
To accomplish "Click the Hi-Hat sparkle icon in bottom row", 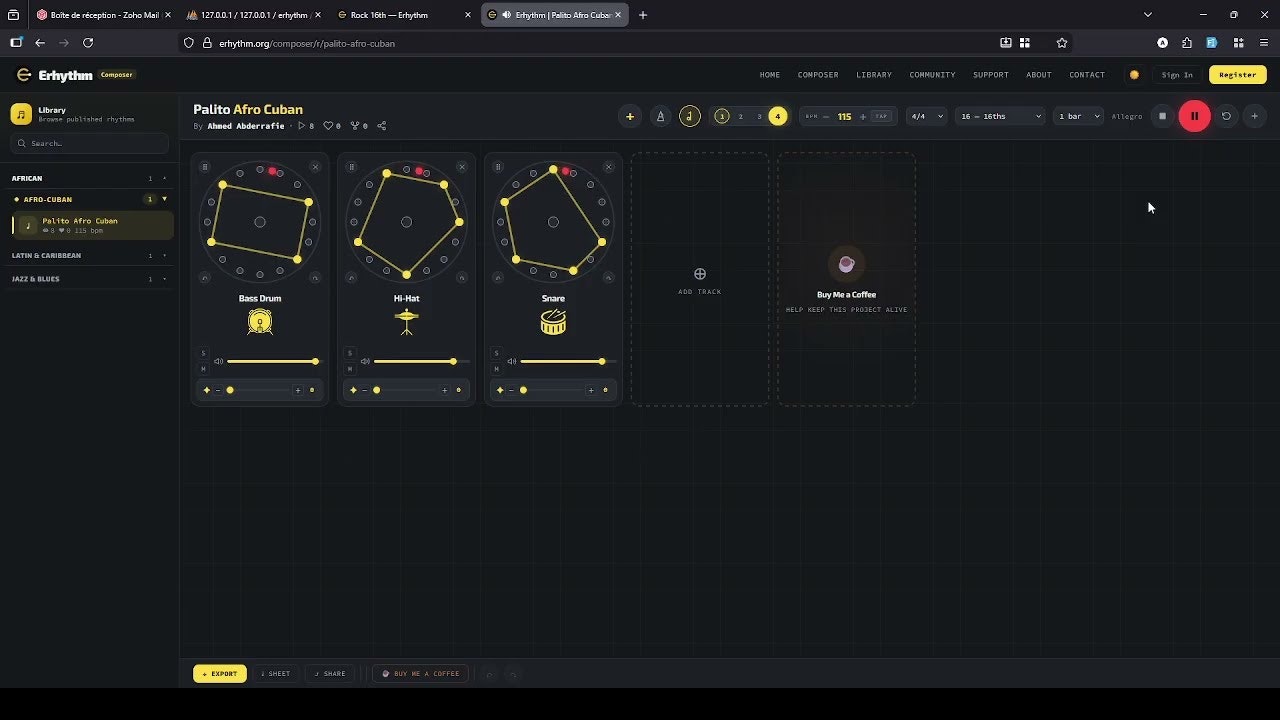I will coord(353,390).
